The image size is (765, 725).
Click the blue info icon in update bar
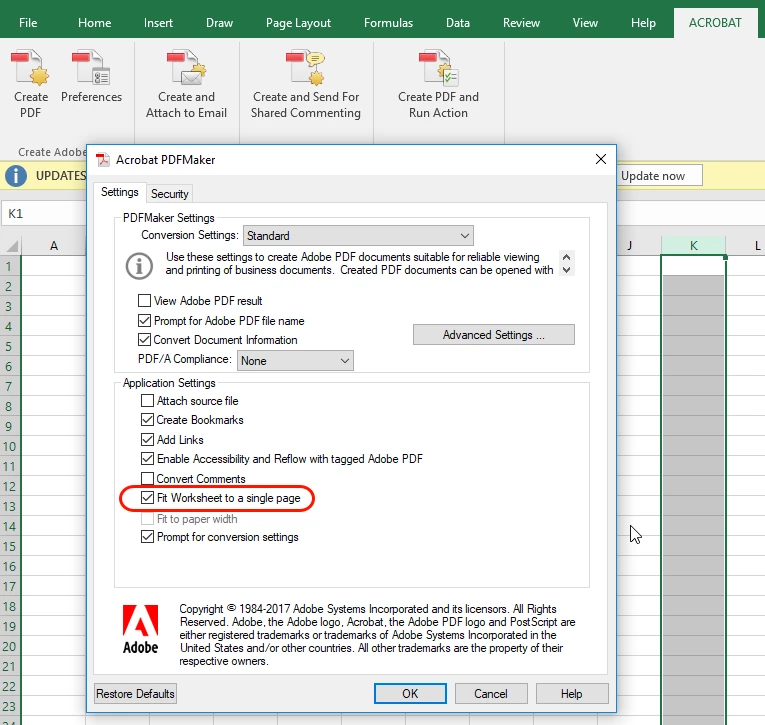tap(16, 176)
